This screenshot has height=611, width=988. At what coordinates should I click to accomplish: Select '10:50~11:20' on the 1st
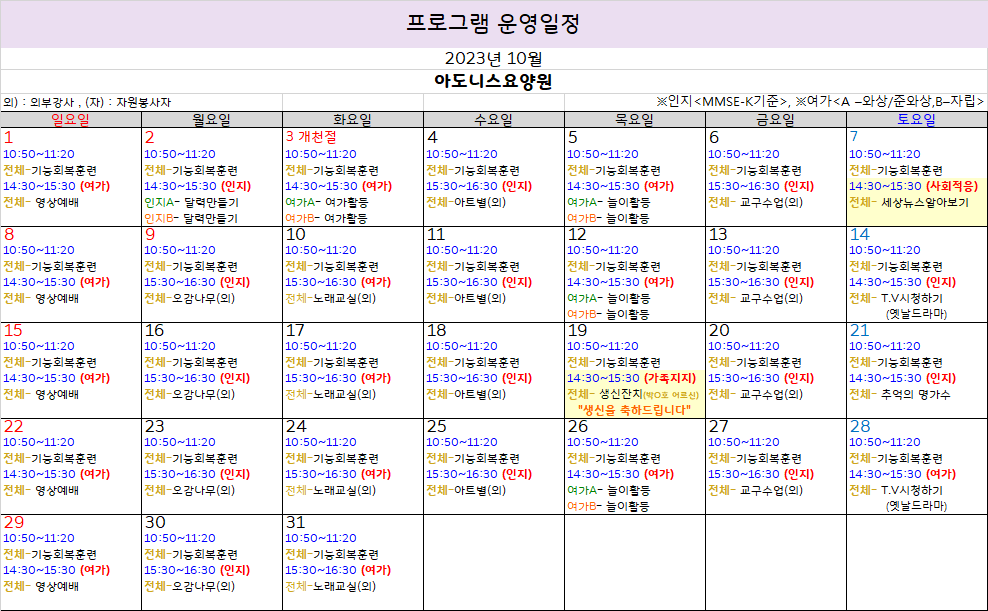(39, 154)
